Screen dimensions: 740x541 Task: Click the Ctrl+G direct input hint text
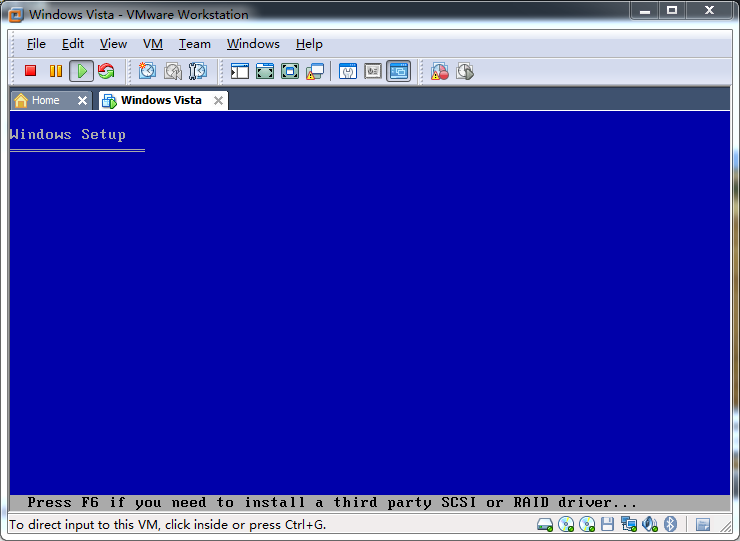point(168,524)
